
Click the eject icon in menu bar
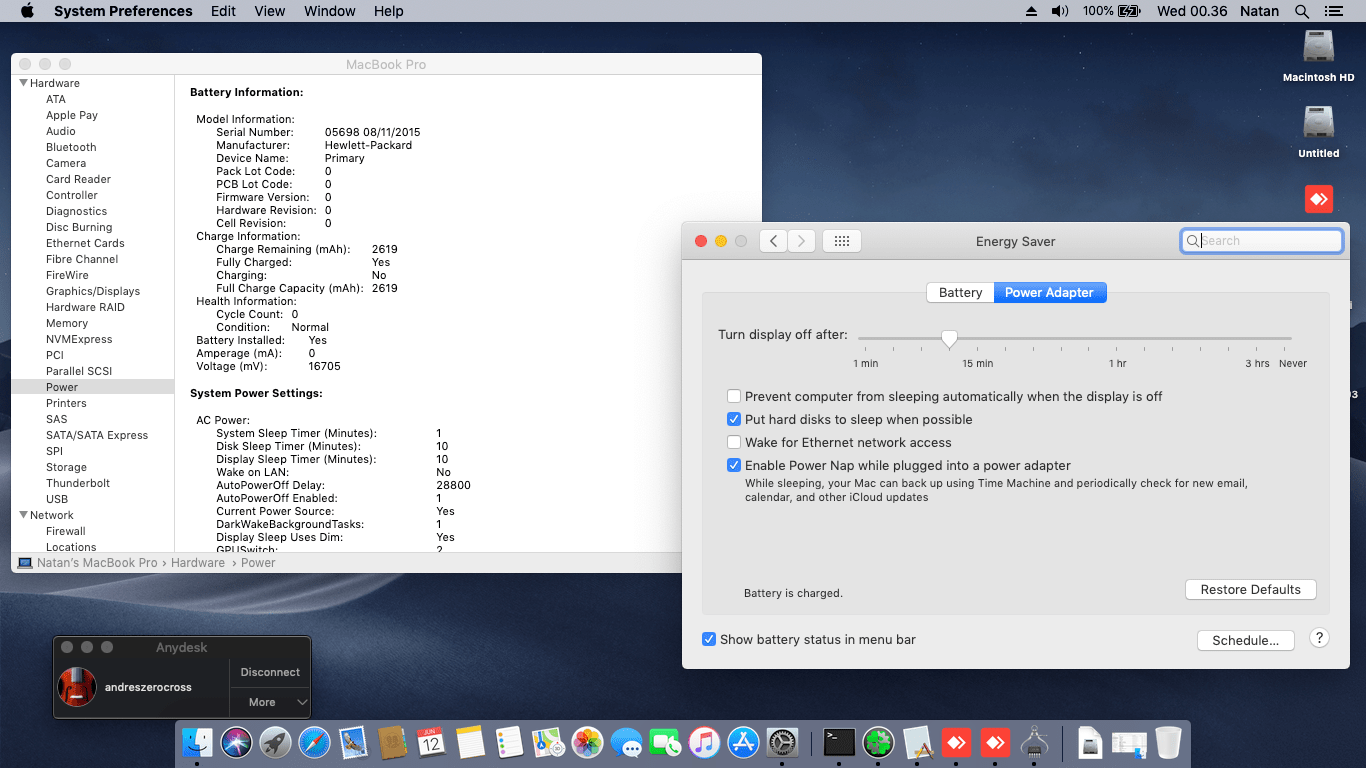pos(1032,11)
